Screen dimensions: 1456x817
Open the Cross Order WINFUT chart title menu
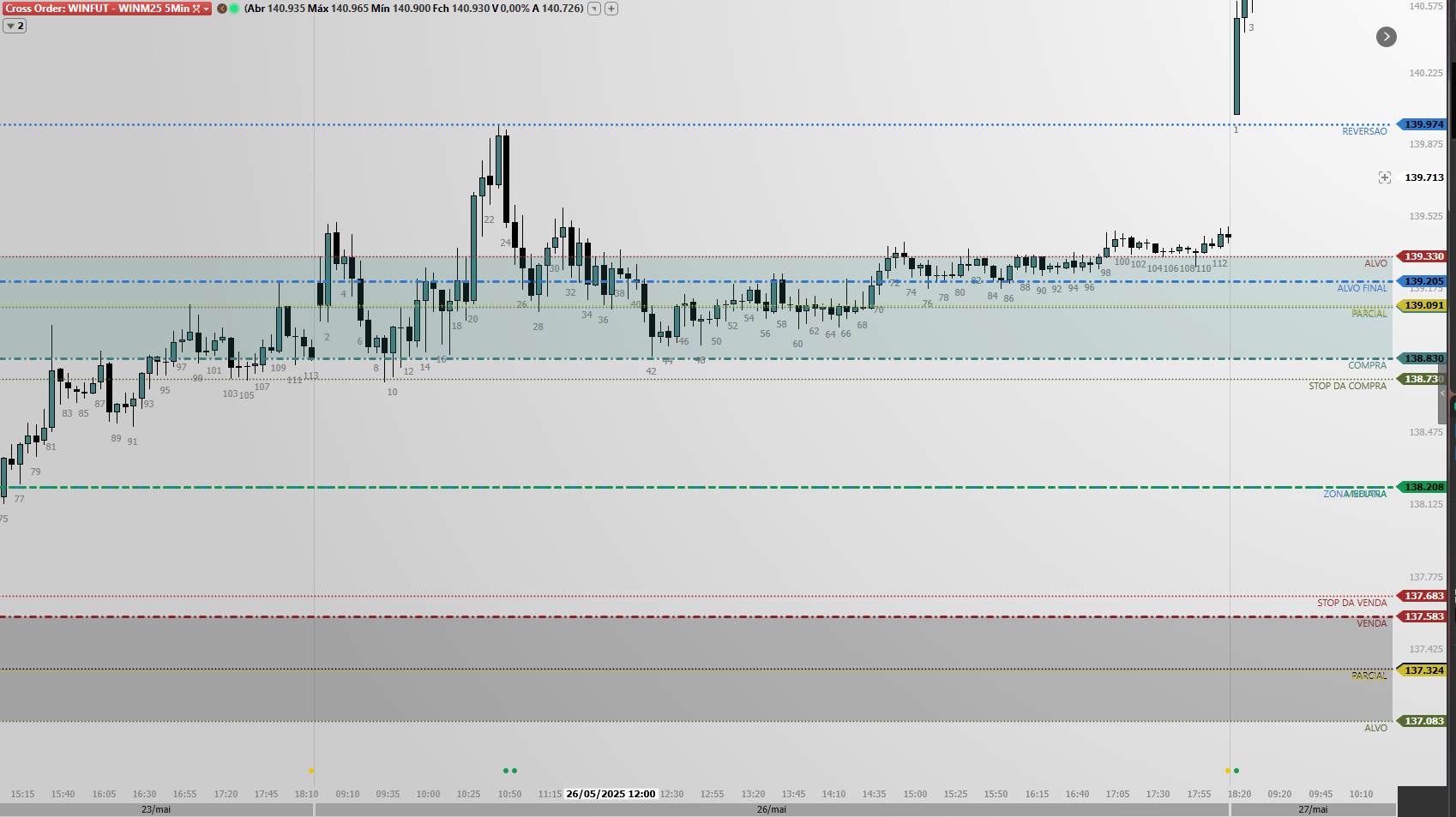(x=106, y=9)
